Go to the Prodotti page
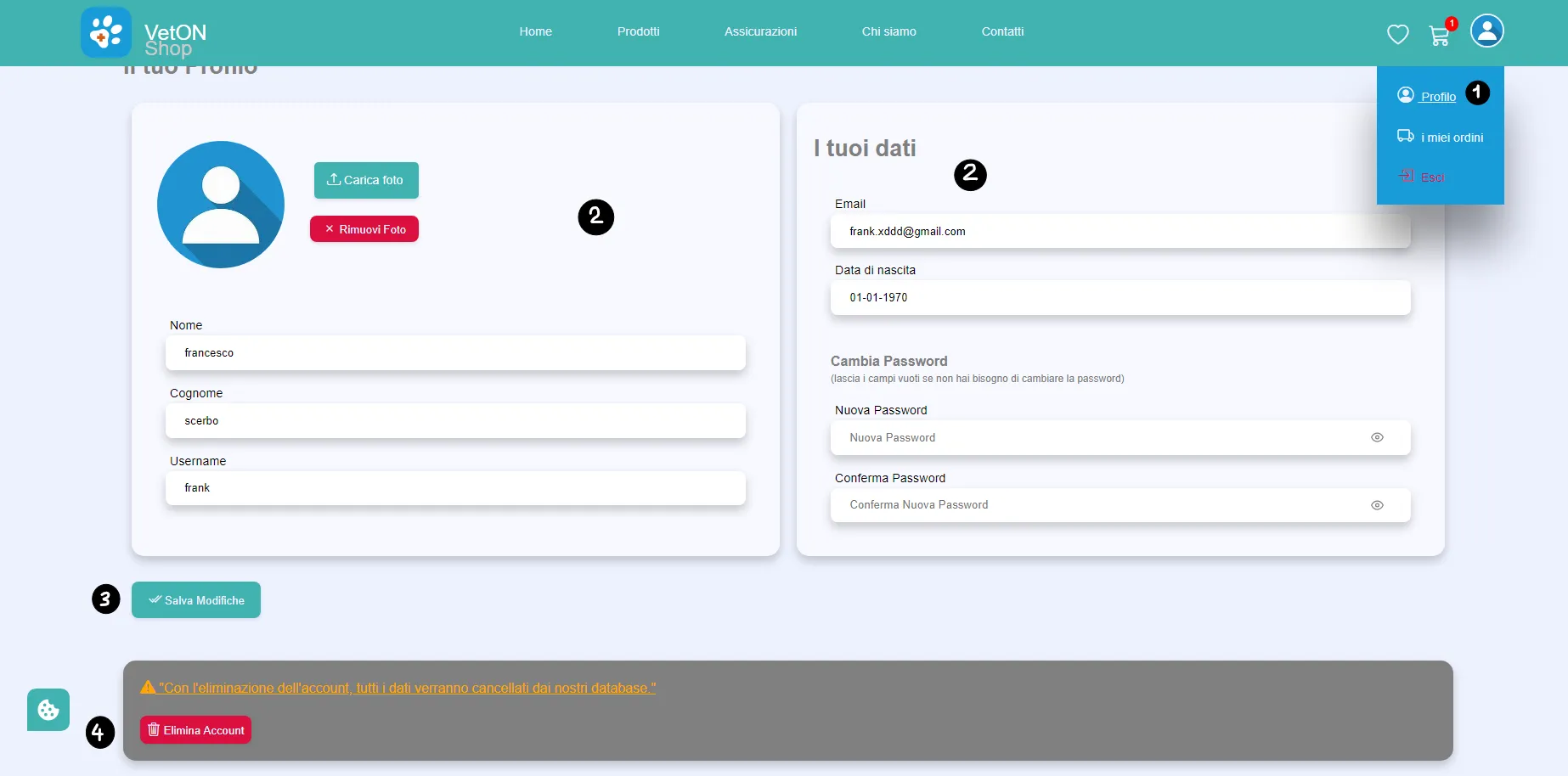1568x776 pixels. click(x=638, y=31)
